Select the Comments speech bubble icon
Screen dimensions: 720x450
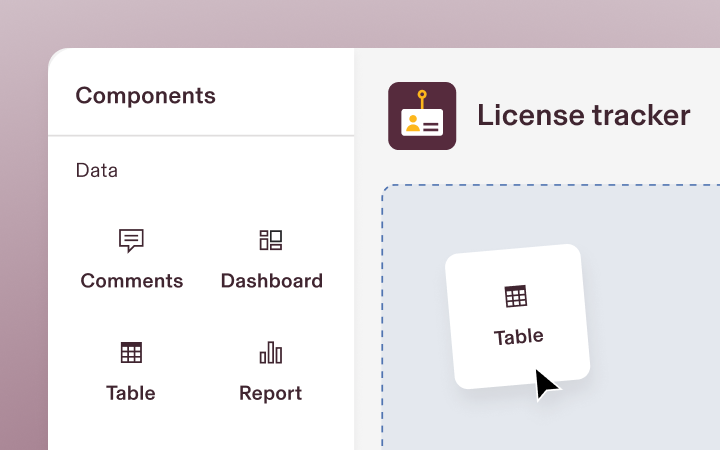(x=131, y=241)
